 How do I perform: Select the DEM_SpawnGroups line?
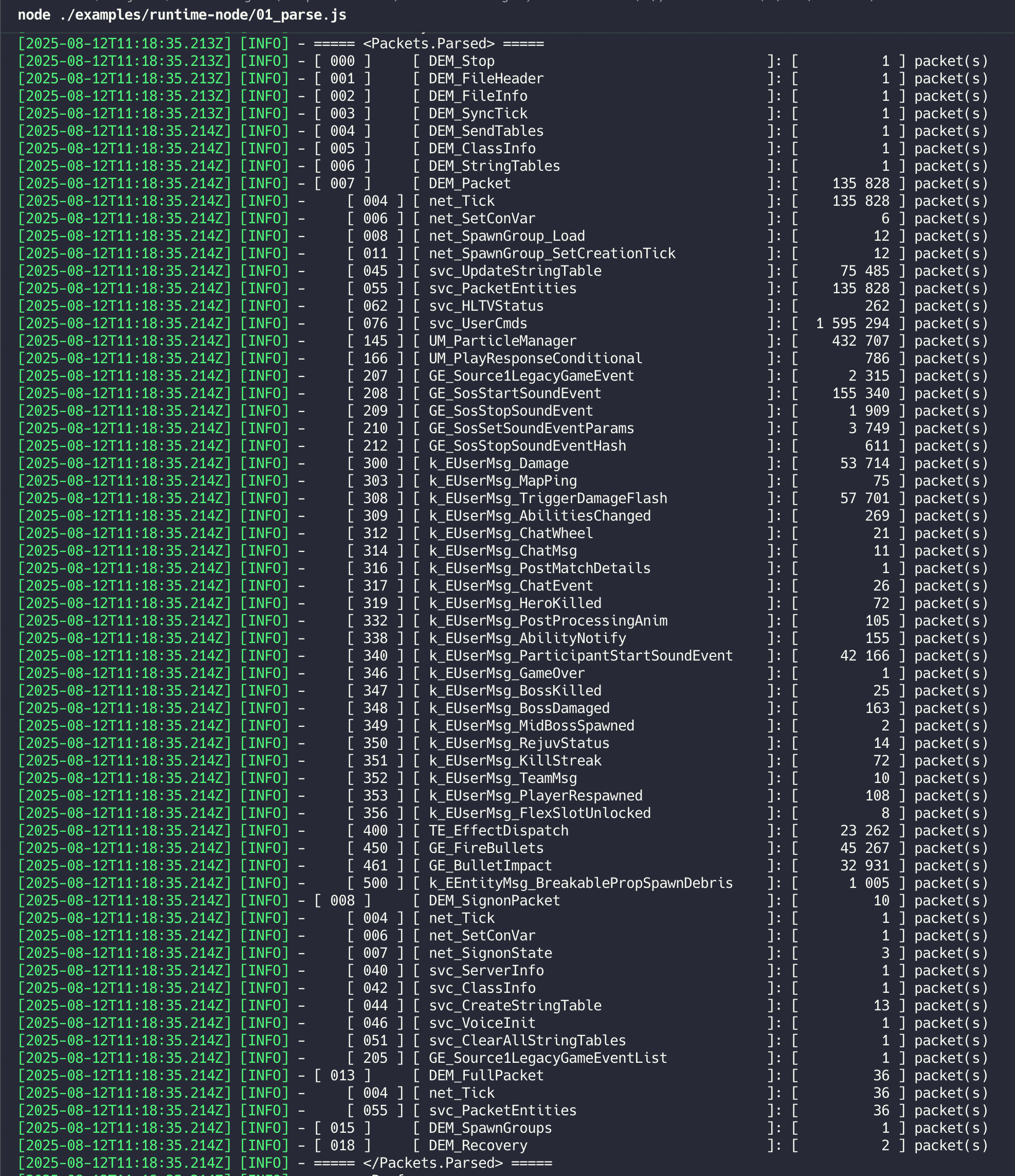489,1127
